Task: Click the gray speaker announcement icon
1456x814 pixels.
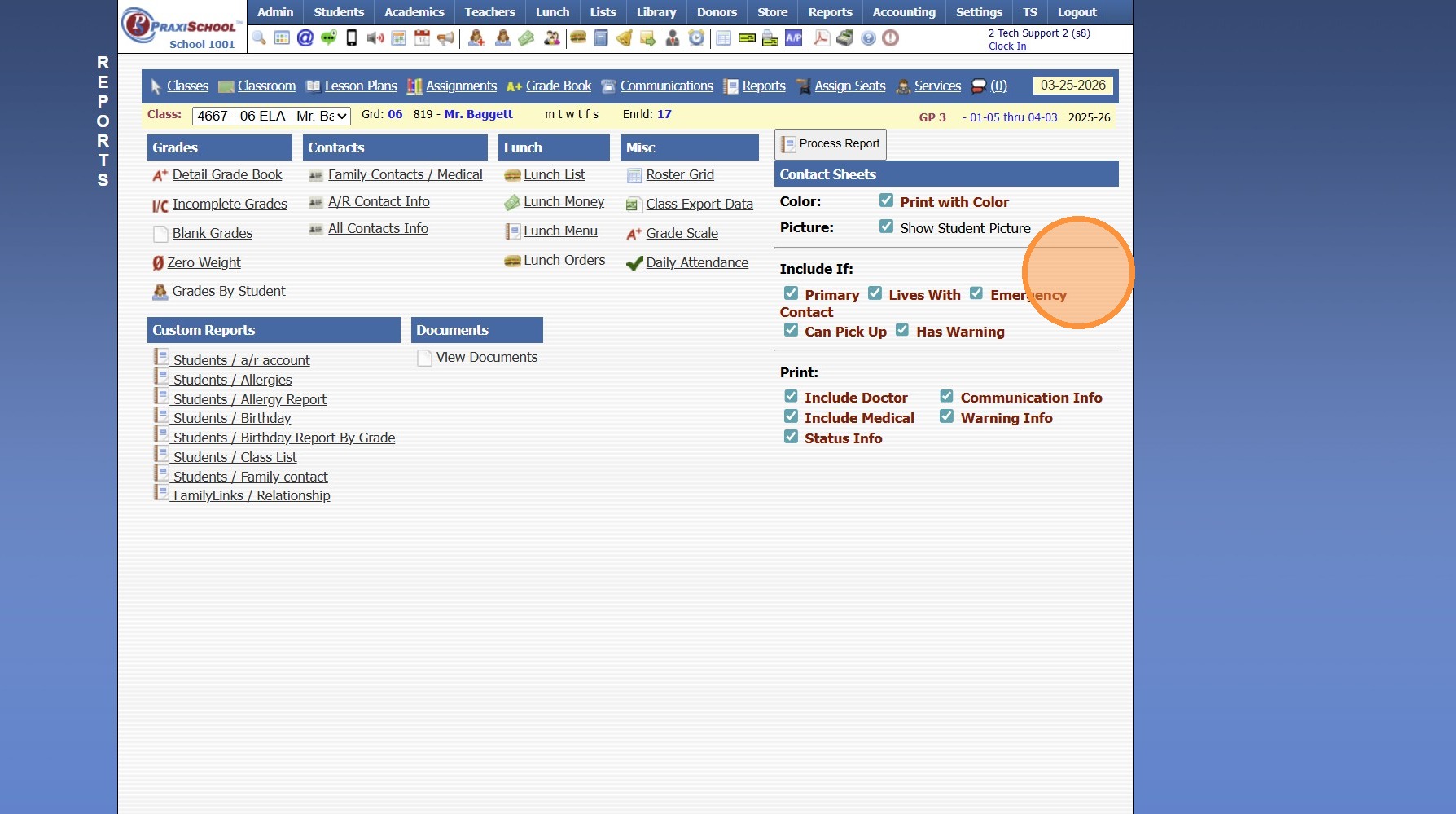Action: coord(375,38)
